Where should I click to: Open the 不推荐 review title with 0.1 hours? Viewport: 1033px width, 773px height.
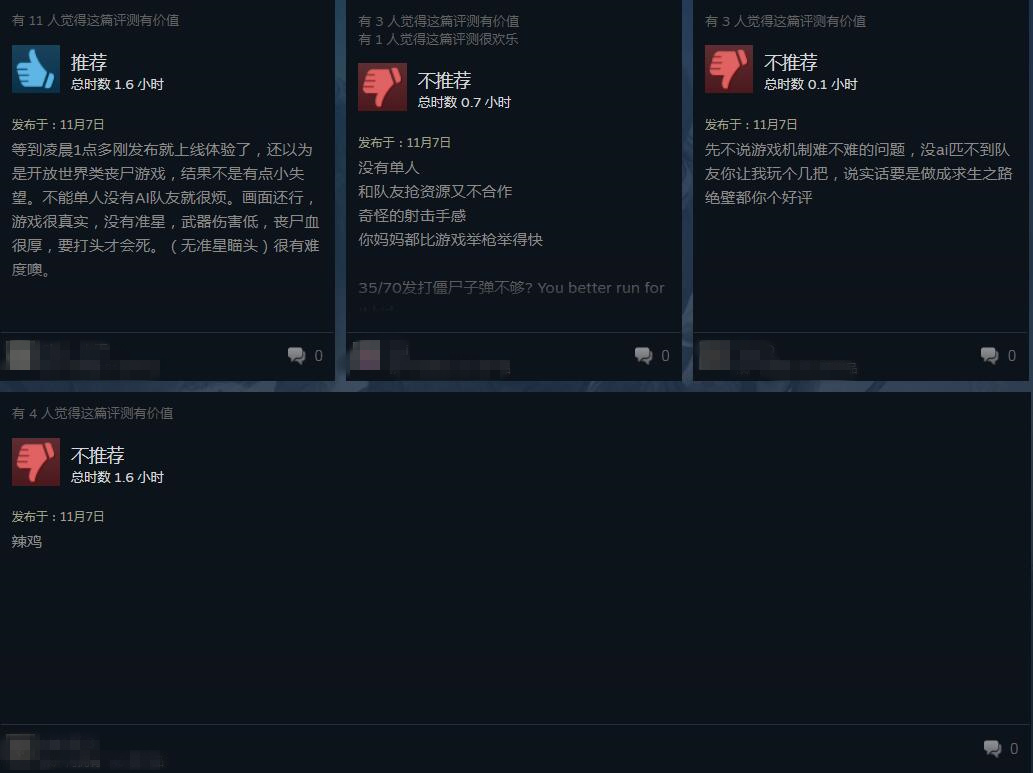791,63
